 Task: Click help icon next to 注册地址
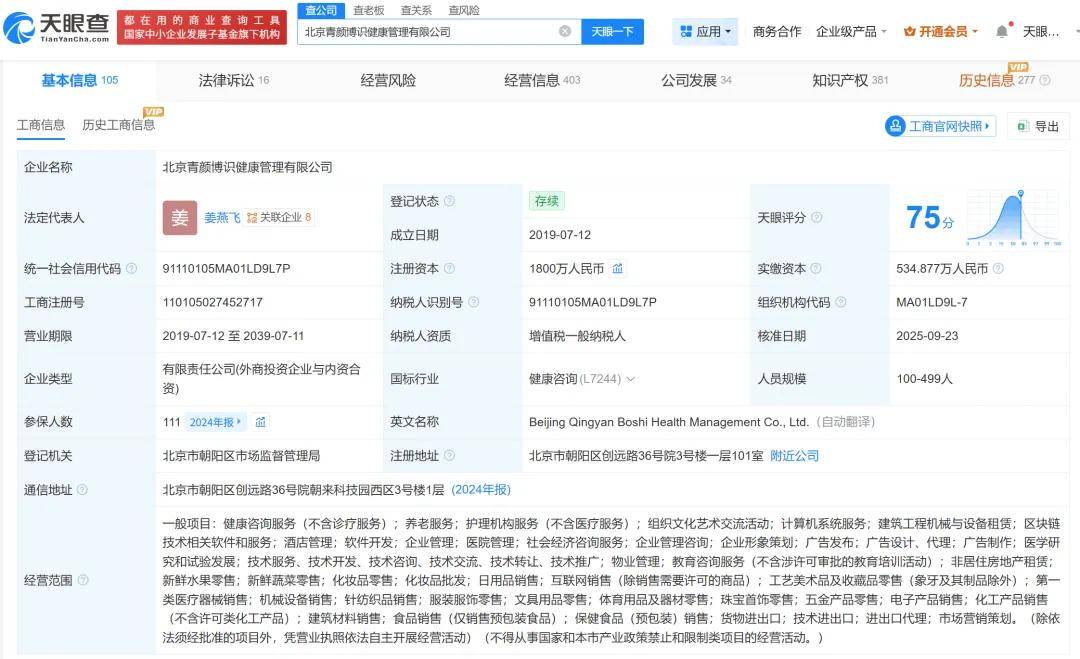pyautogui.click(x=449, y=456)
